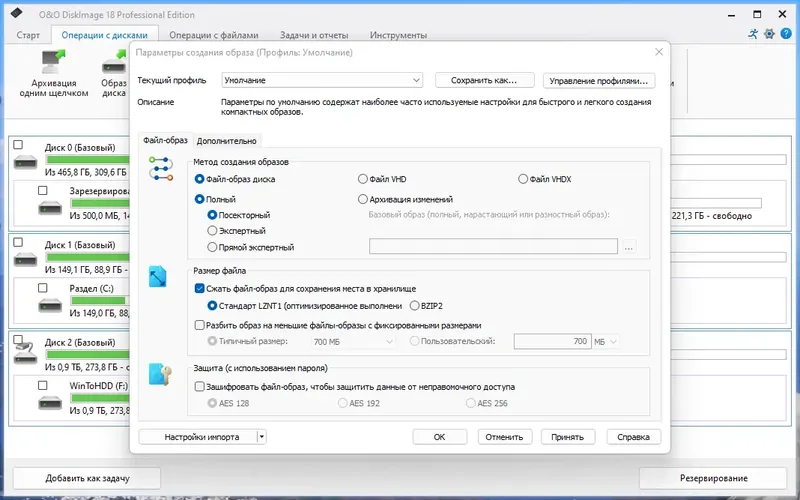
Task: Expand Настройки импорта dropdown arrow
Action: (x=261, y=437)
